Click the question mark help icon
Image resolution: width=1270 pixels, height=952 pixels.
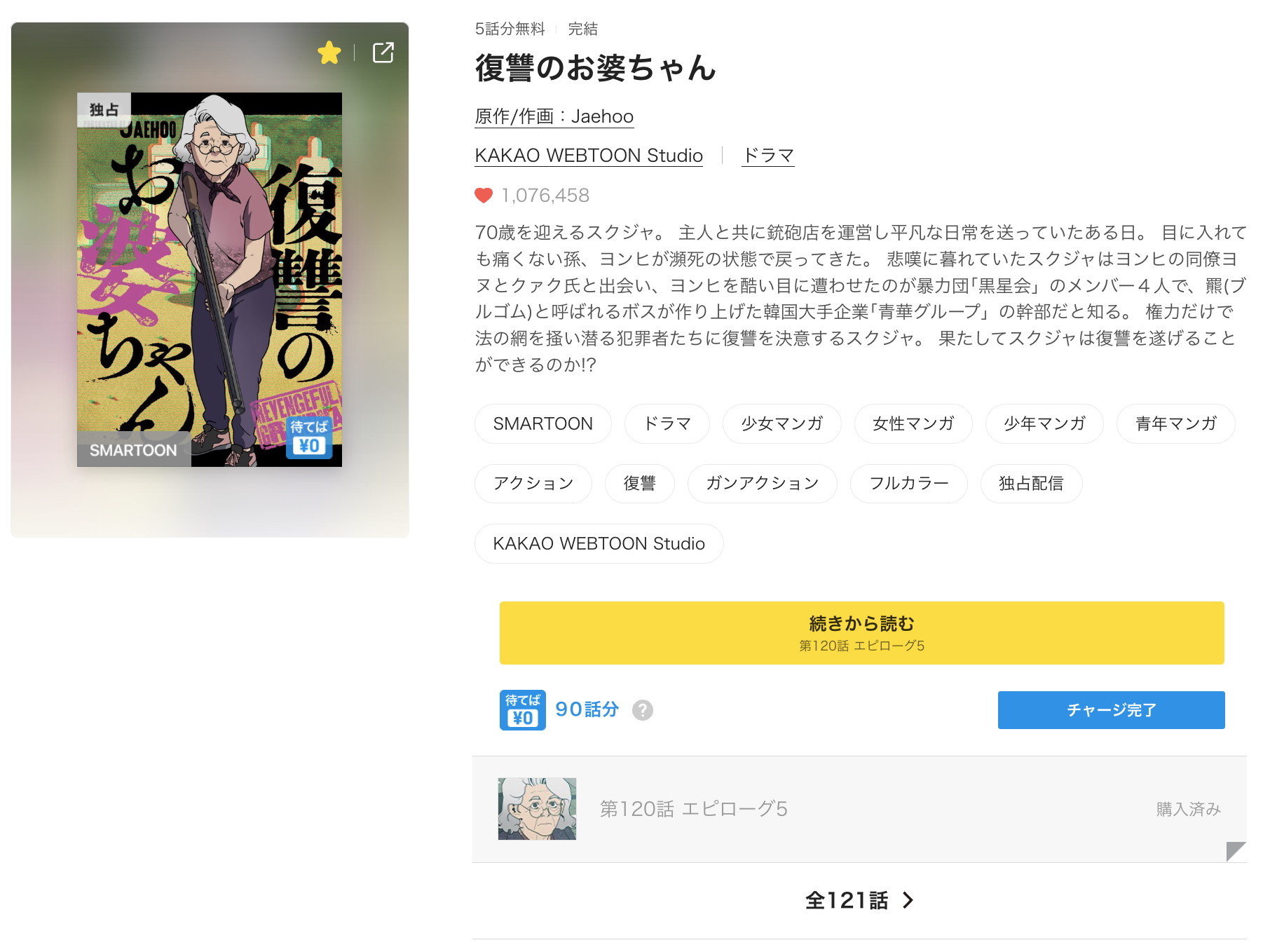tap(642, 710)
